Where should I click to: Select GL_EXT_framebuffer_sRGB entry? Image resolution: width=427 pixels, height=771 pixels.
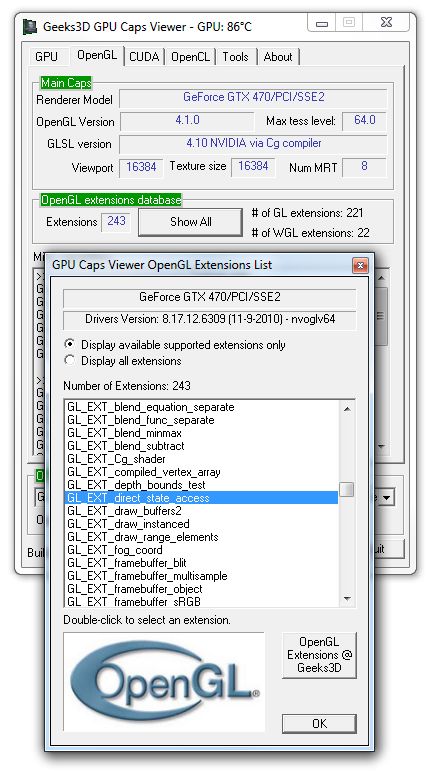point(202,601)
